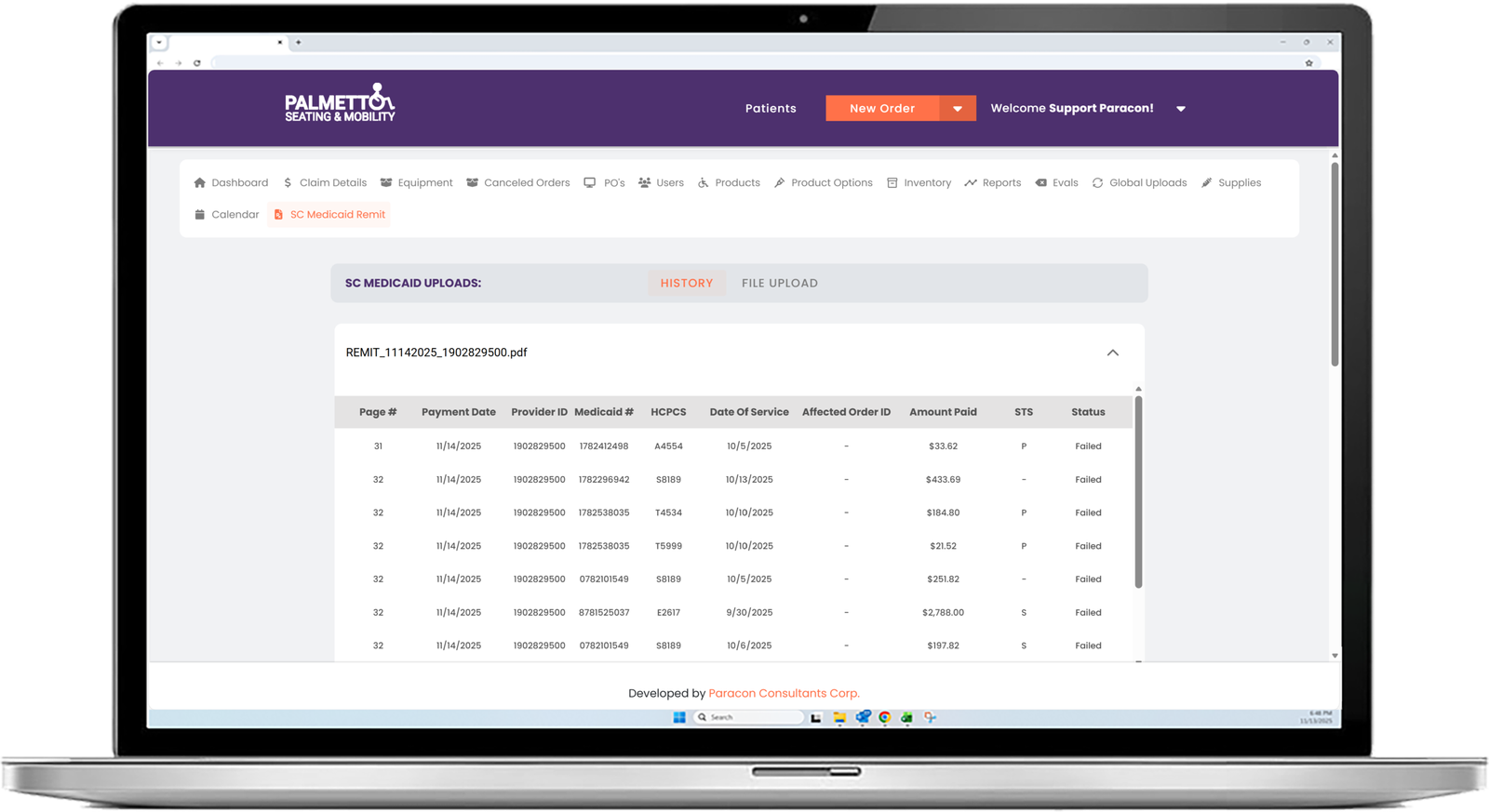The height and width of the screenshot is (812, 1489).
Task: Click the Calendar icon in navigation
Action: 199,215
